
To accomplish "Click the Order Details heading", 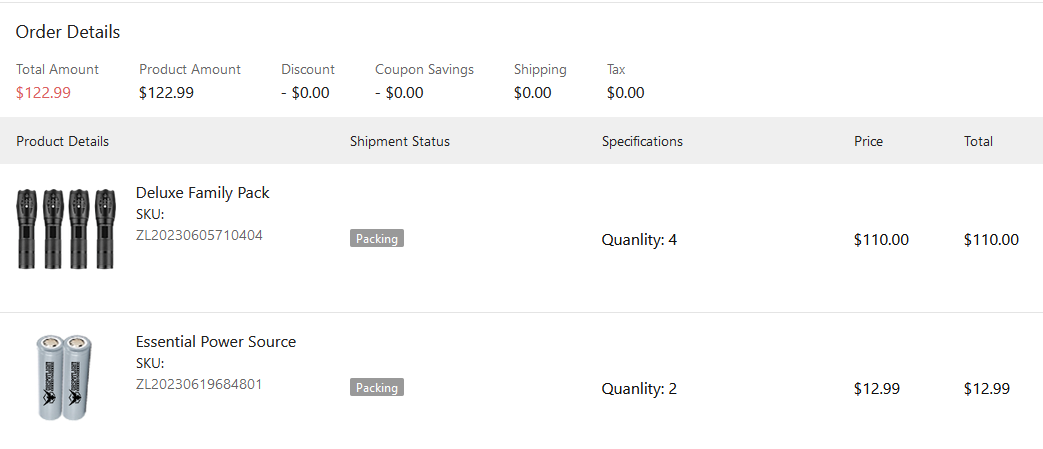I will coord(68,32).
